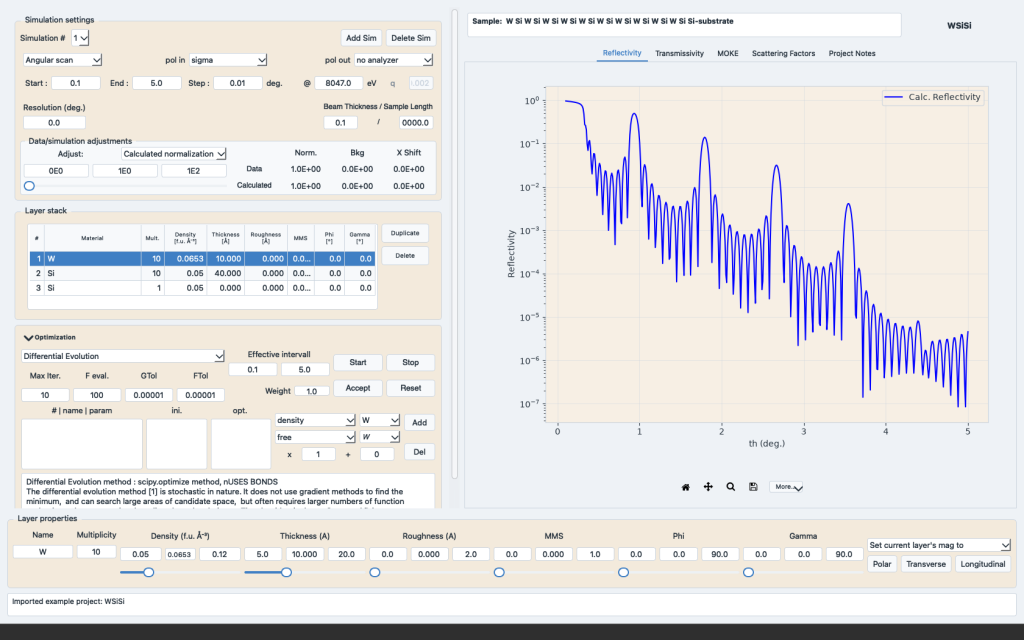Activate the plot zoom magnifier icon
The height and width of the screenshot is (640, 1024).
tap(731, 487)
